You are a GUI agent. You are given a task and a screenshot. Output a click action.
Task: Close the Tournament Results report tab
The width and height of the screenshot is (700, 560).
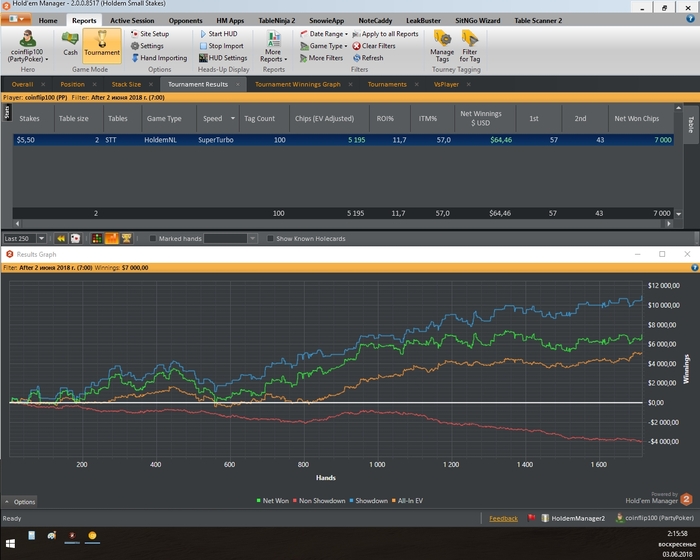238,84
